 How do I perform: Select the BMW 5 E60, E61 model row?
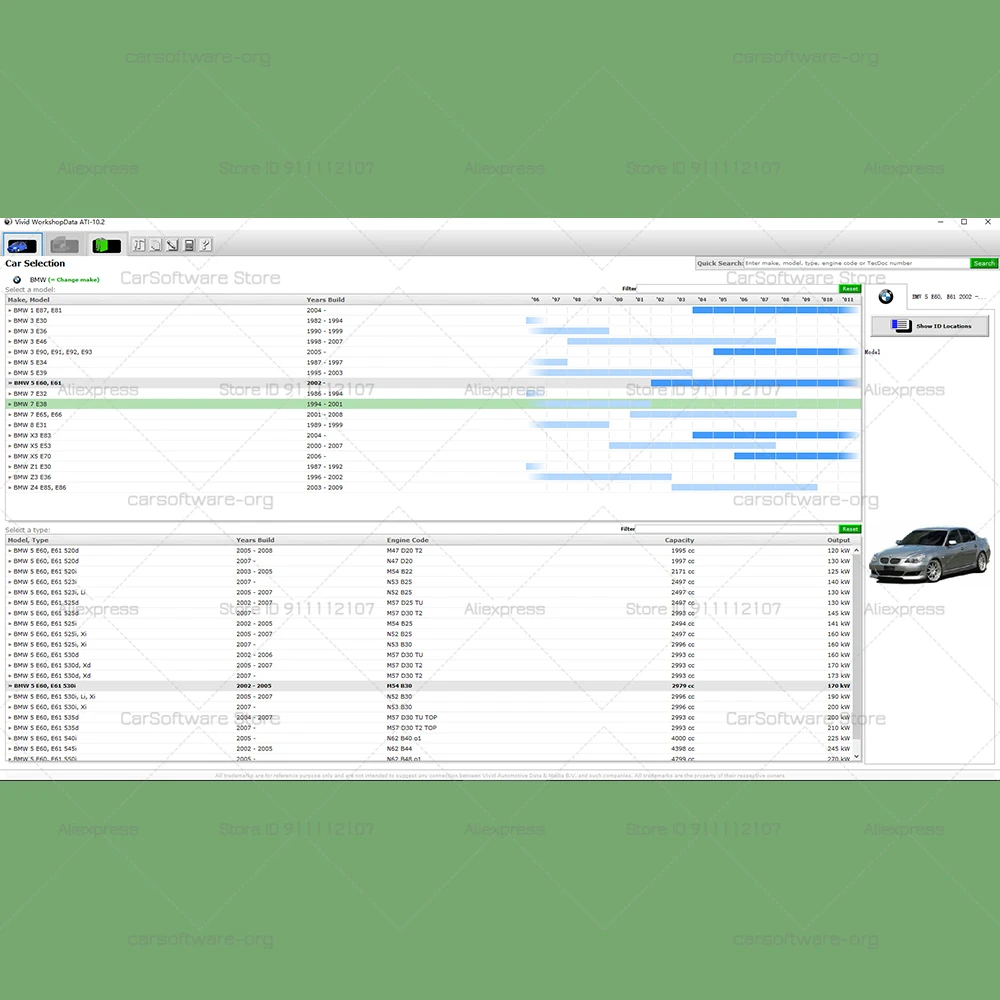pyautogui.click(x=433, y=383)
